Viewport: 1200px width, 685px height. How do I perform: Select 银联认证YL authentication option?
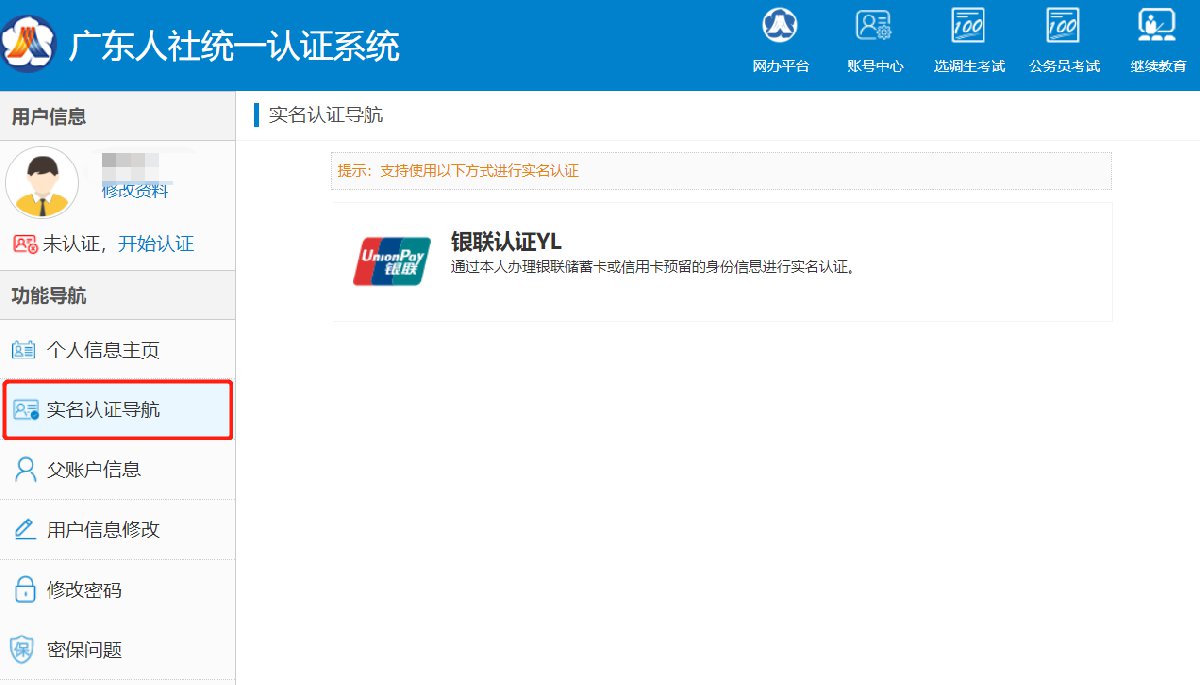pyautogui.click(x=506, y=242)
